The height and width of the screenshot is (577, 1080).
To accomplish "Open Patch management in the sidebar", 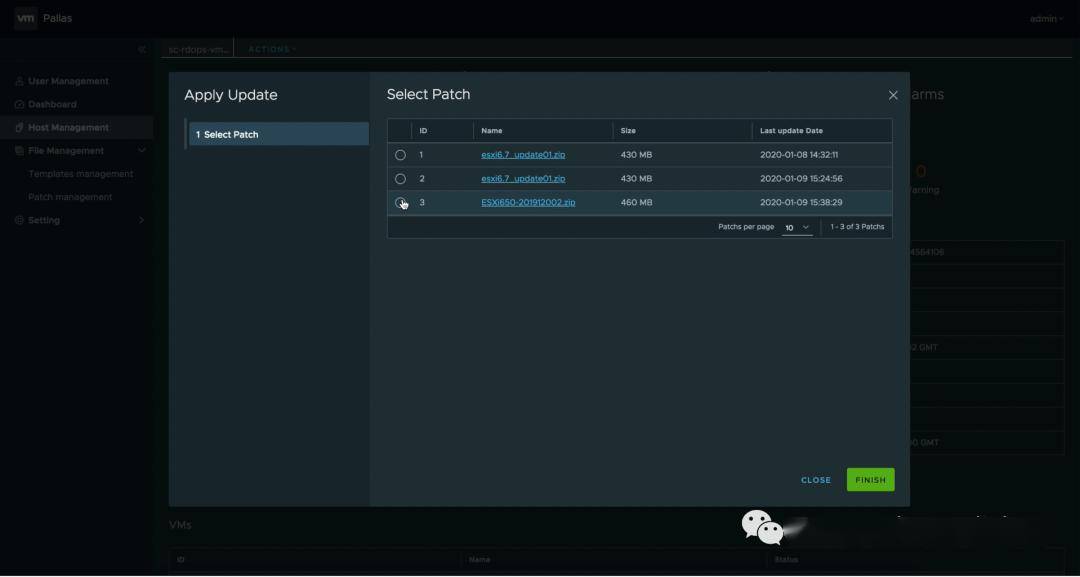I will click(70, 198).
